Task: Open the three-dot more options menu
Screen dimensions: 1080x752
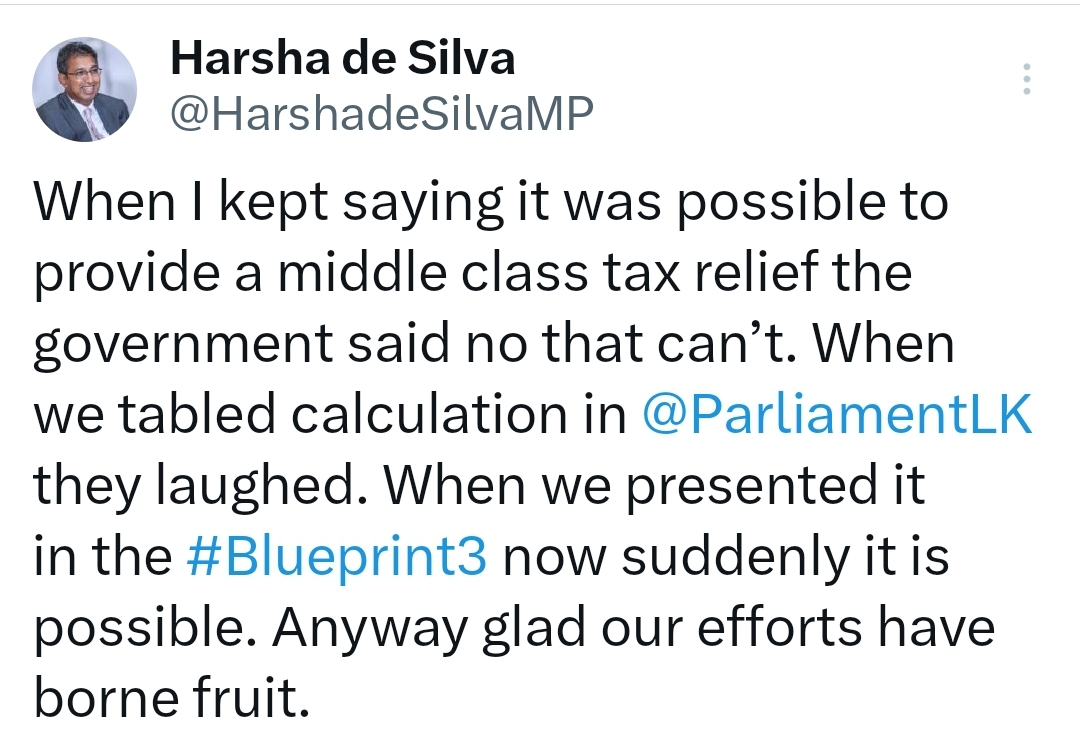Action: coord(1026,79)
